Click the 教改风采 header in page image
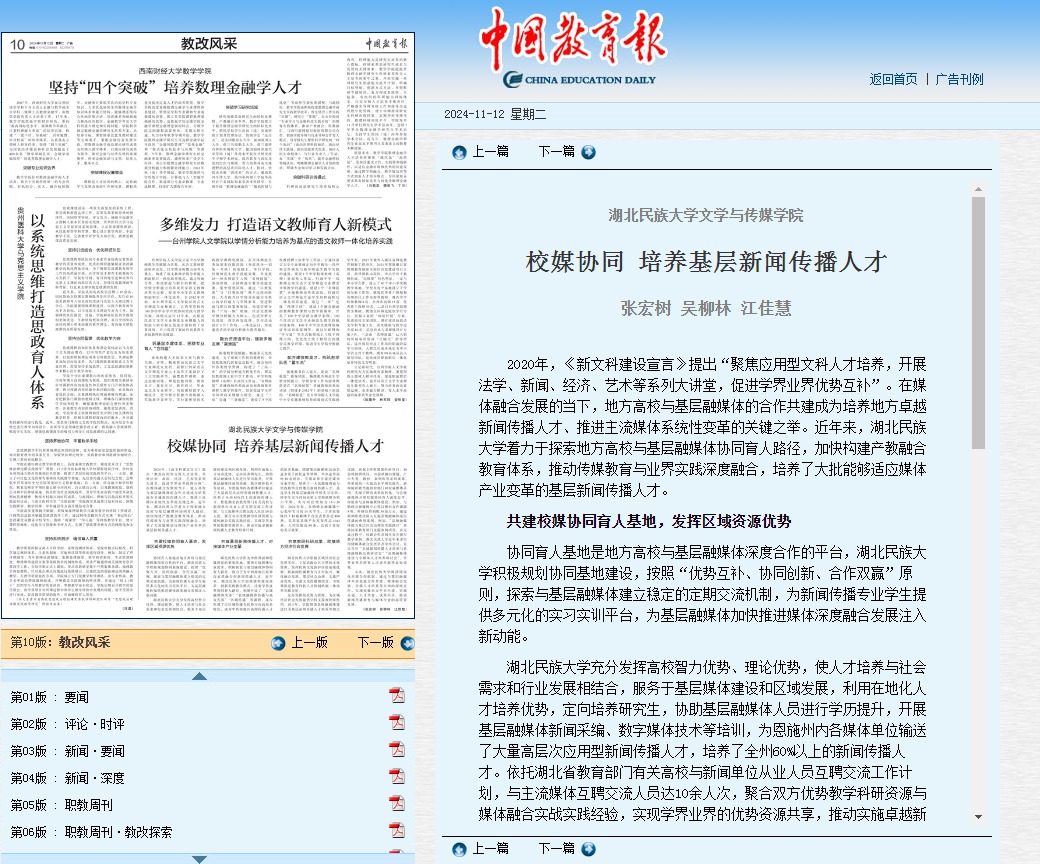 click(x=209, y=44)
